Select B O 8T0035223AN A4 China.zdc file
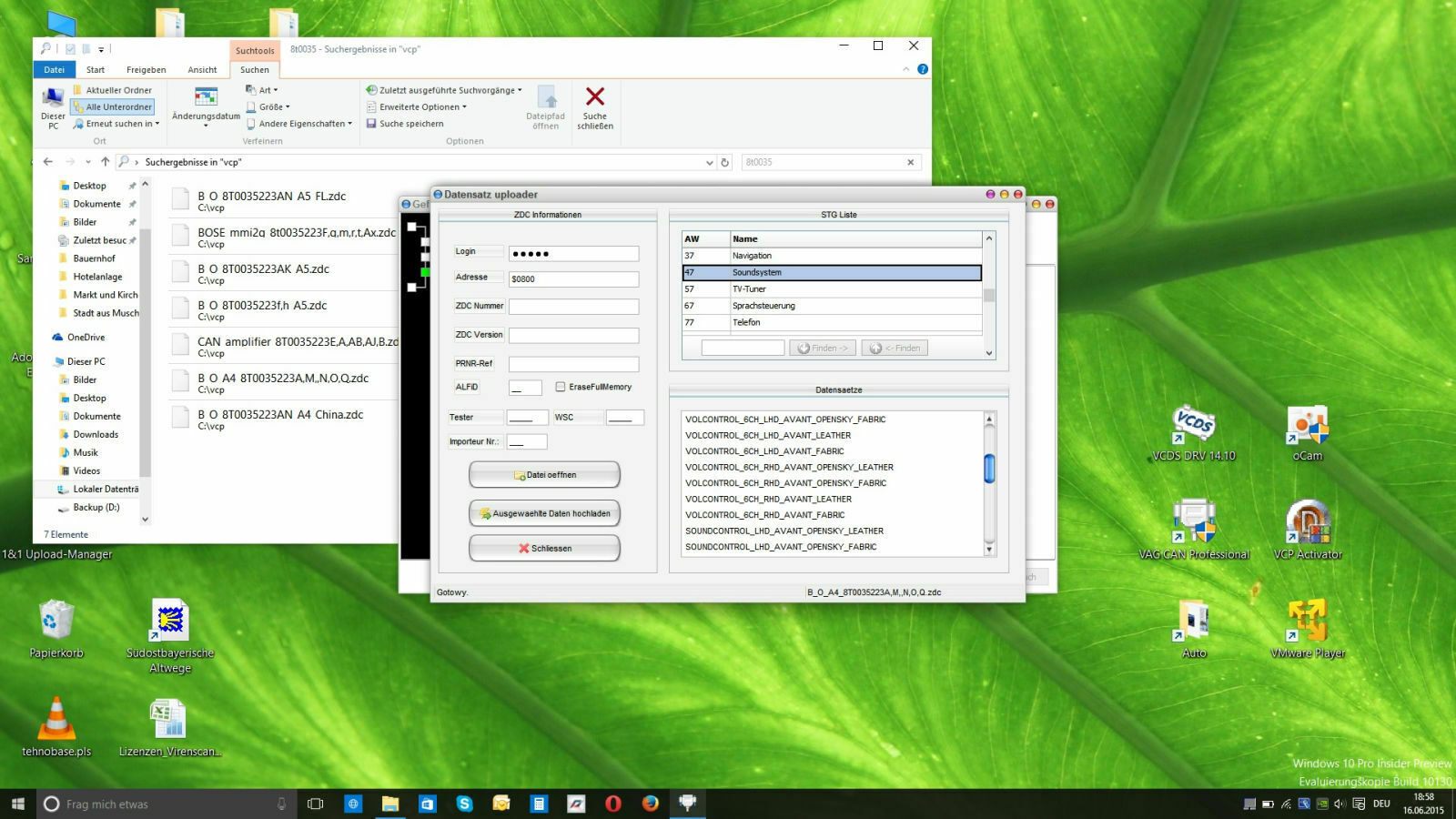The image size is (1456, 819). [280, 419]
